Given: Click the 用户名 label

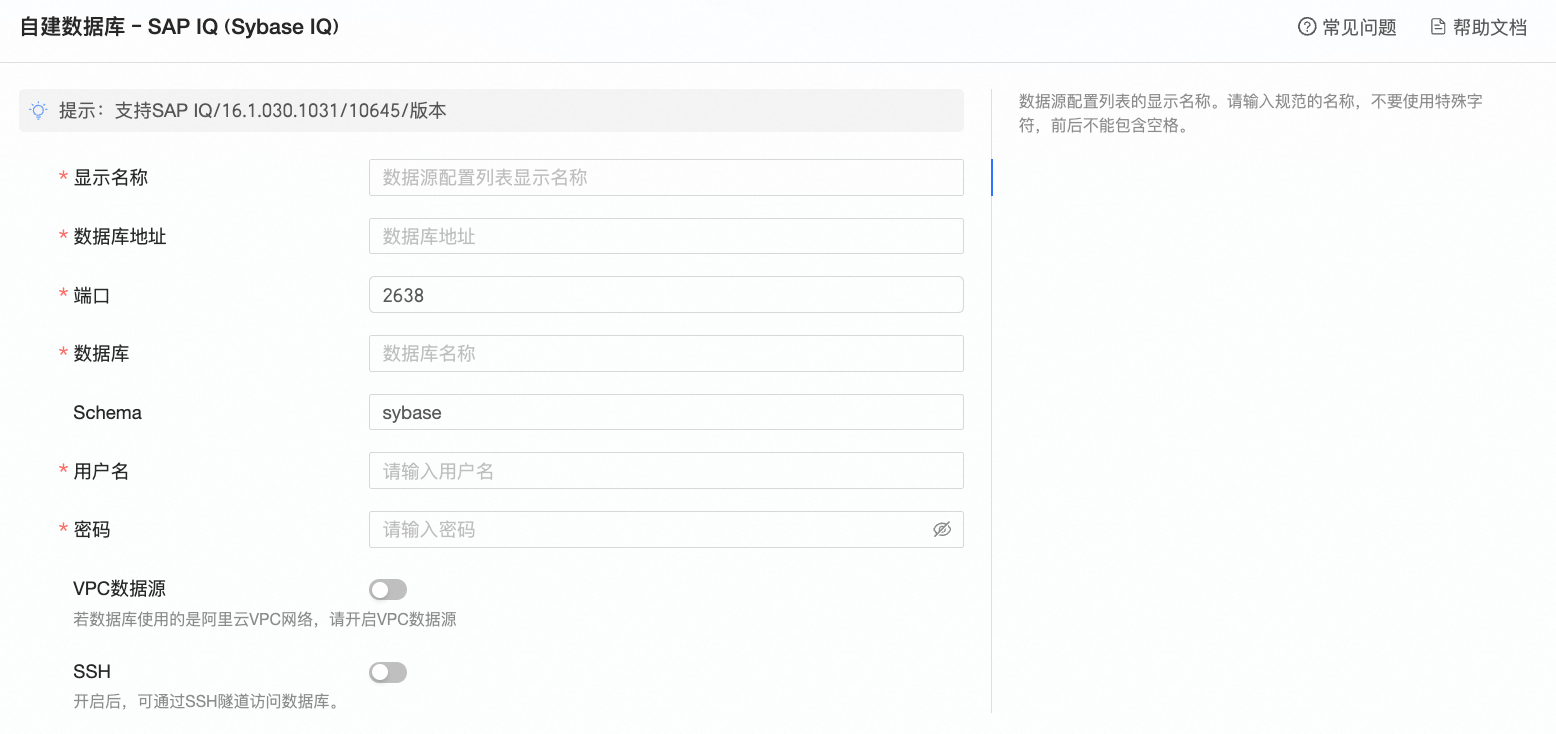Looking at the screenshot, I should (x=101, y=472).
